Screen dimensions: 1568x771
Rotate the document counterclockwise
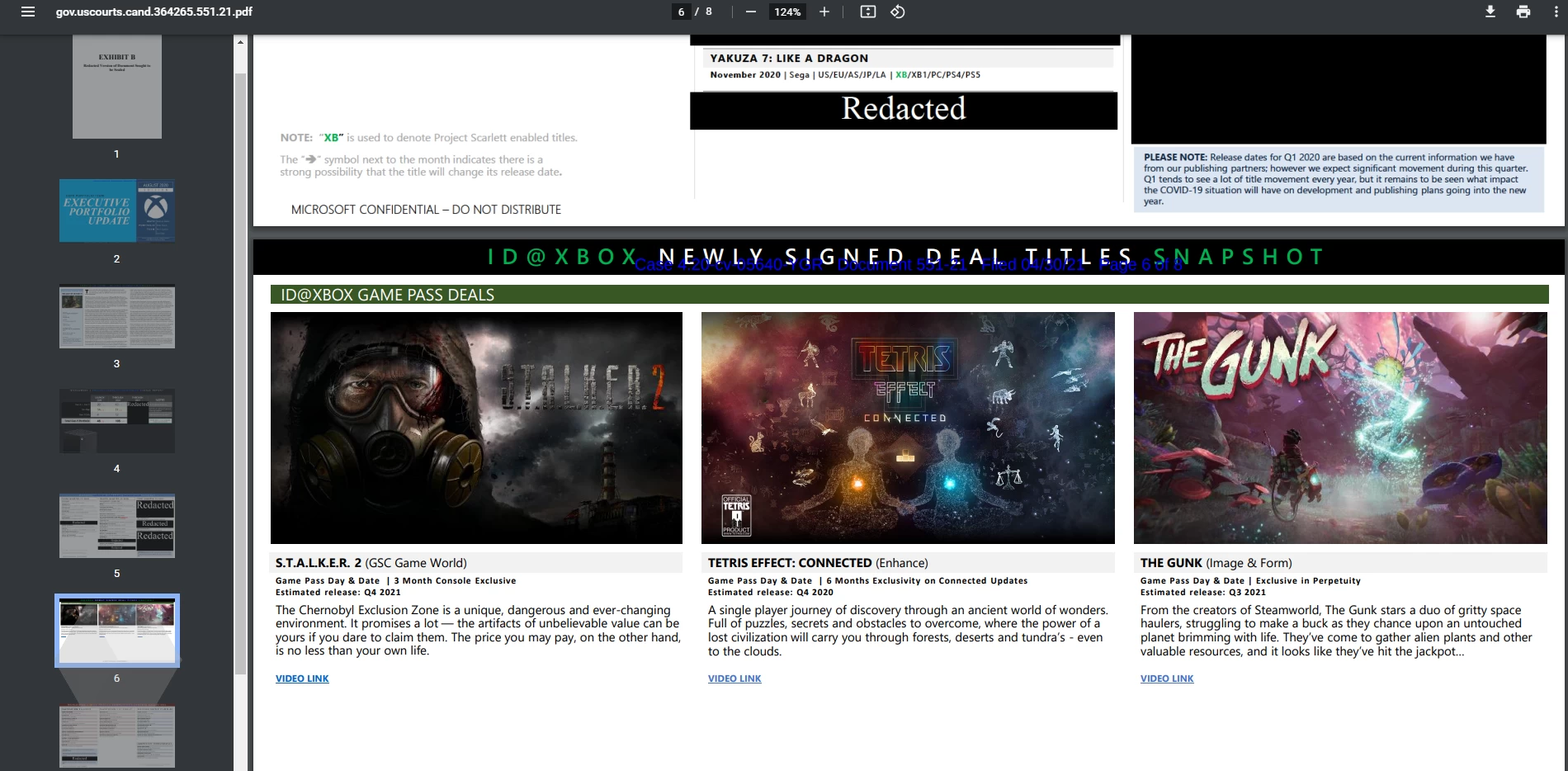click(x=898, y=12)
